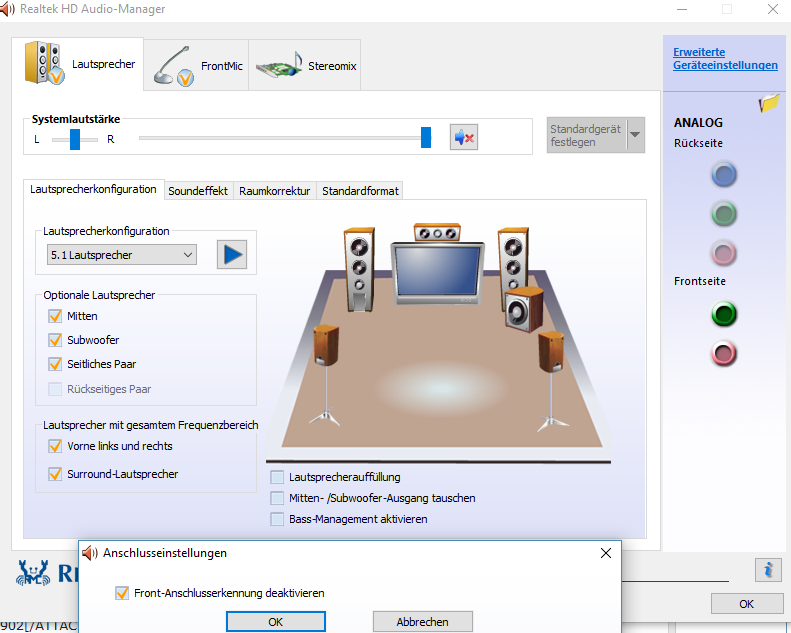This screenshot has width=791, height=633.
Task: Switch to the Soundeffekt tab
Action: click(198, 191)
